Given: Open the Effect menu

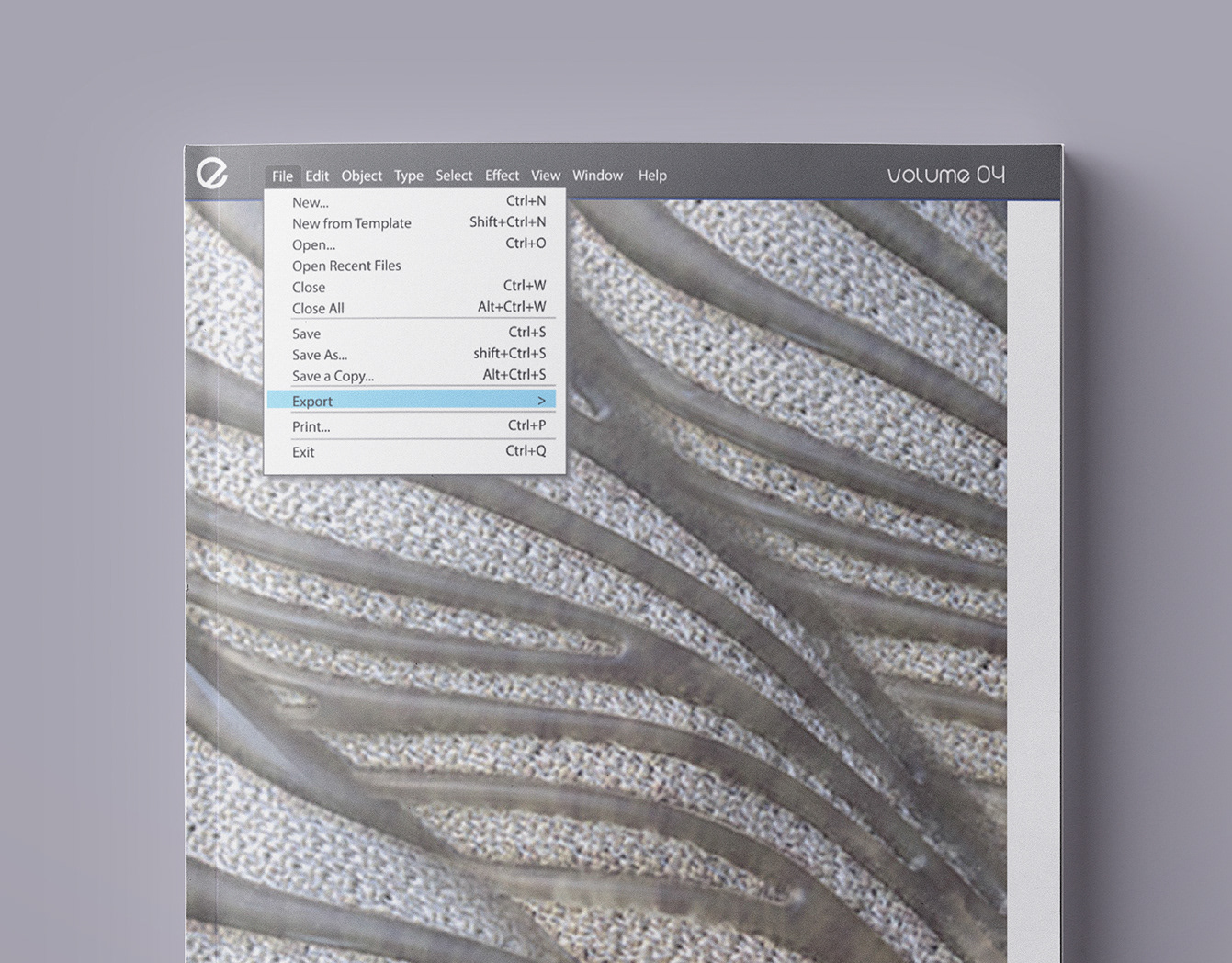Looking at the screenshot, I should [502, 176].
